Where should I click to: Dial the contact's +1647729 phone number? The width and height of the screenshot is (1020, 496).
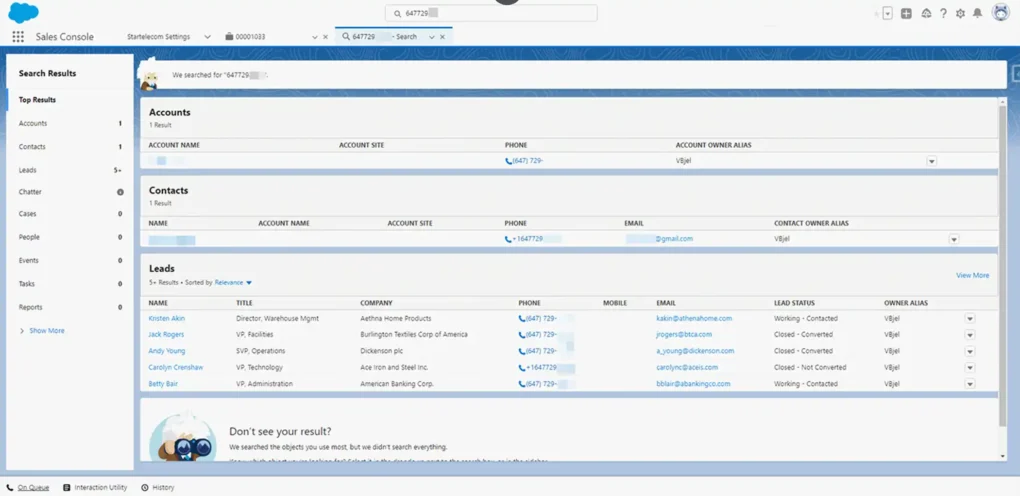point(524,239)
